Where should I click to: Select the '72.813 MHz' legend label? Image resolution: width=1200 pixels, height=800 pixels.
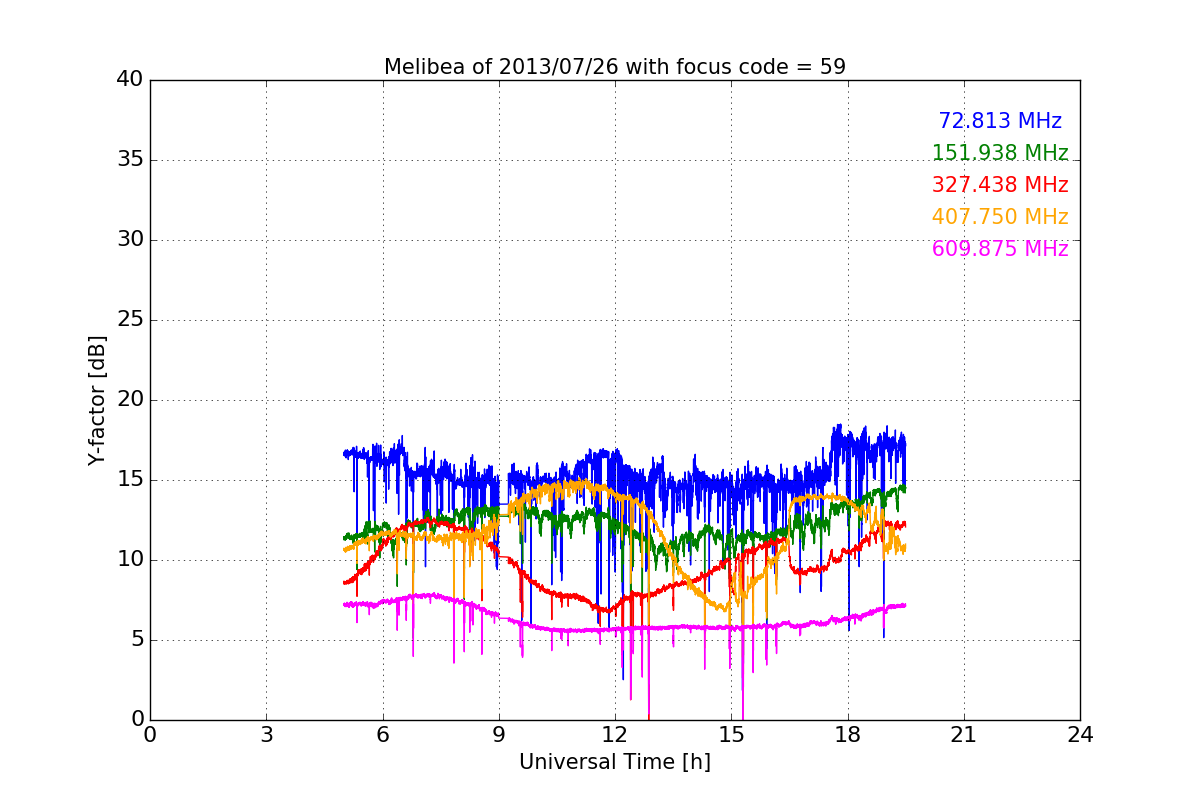pyautogui.click(x=1000, y=121)
